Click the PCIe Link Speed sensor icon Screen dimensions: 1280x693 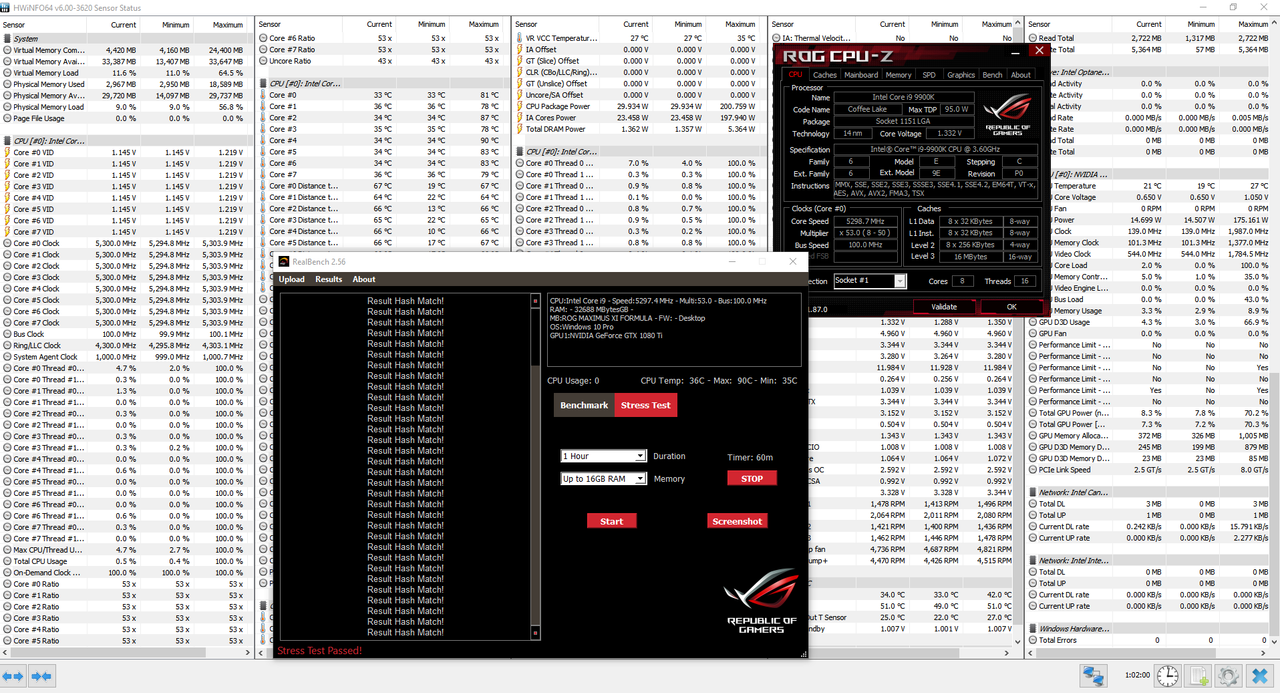point(1032,470)
